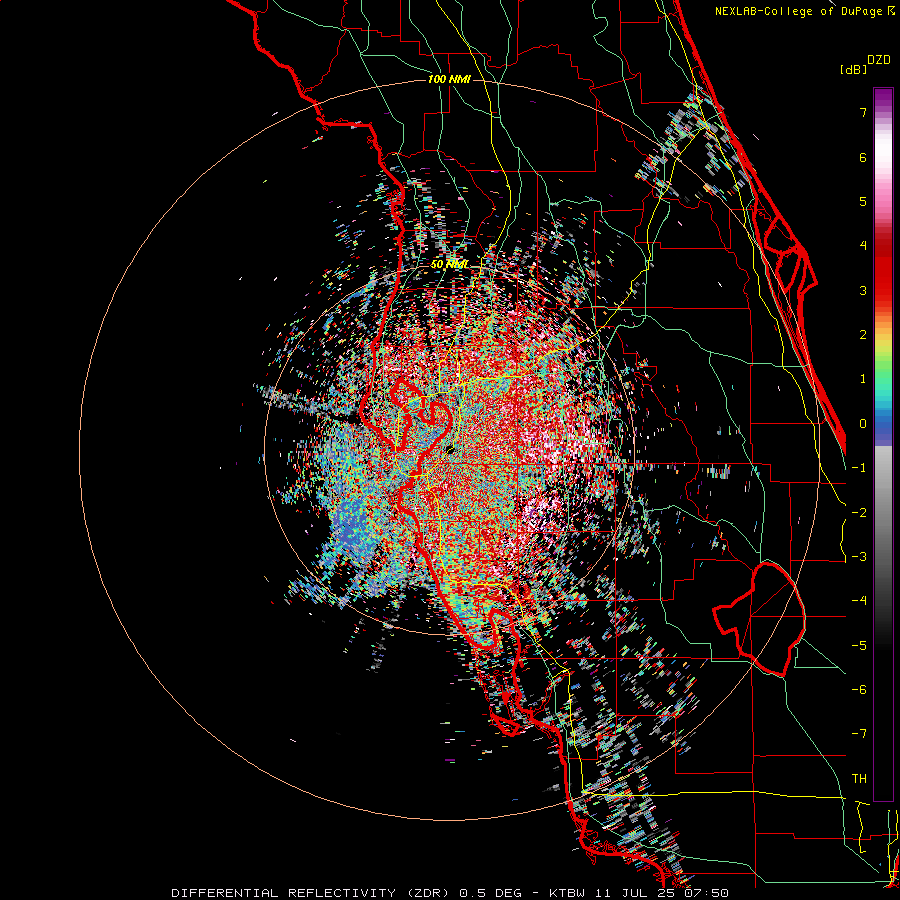This screenshot has width=900, height=900.
Task: Click the -7 dB scale tick label
Action: [x=859, y=734]
